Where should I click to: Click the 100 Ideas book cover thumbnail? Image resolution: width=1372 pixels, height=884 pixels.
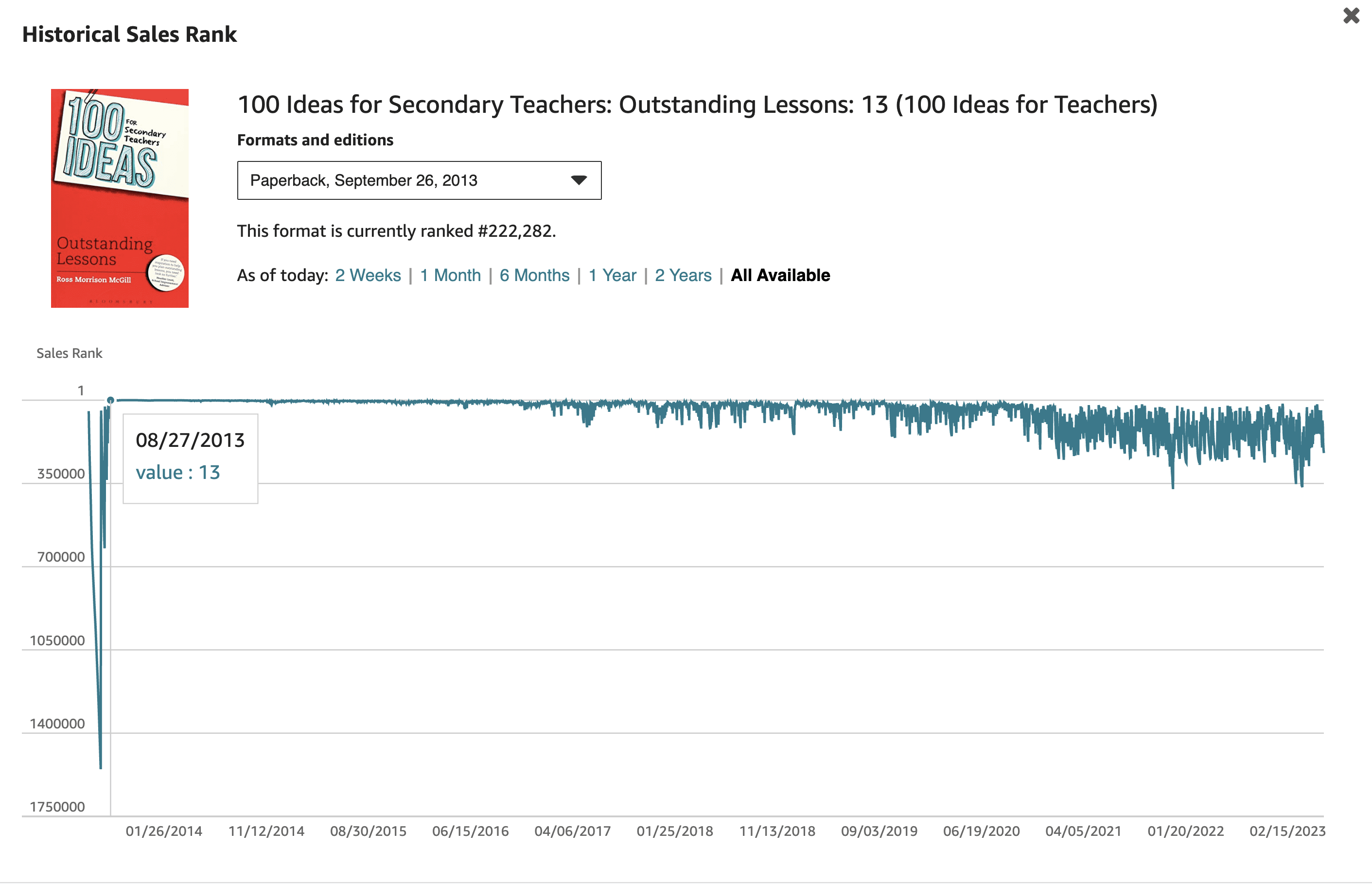pos(119,198)
